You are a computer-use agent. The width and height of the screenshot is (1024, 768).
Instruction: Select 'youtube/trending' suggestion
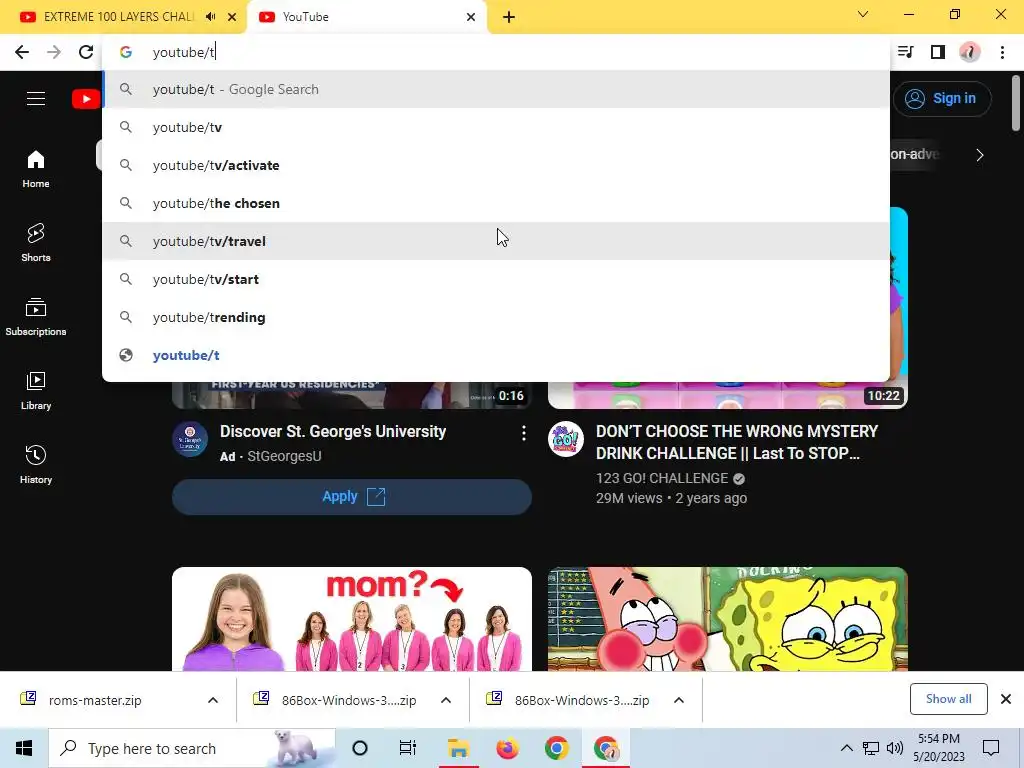pyautogui.click(x=496, y=317)
